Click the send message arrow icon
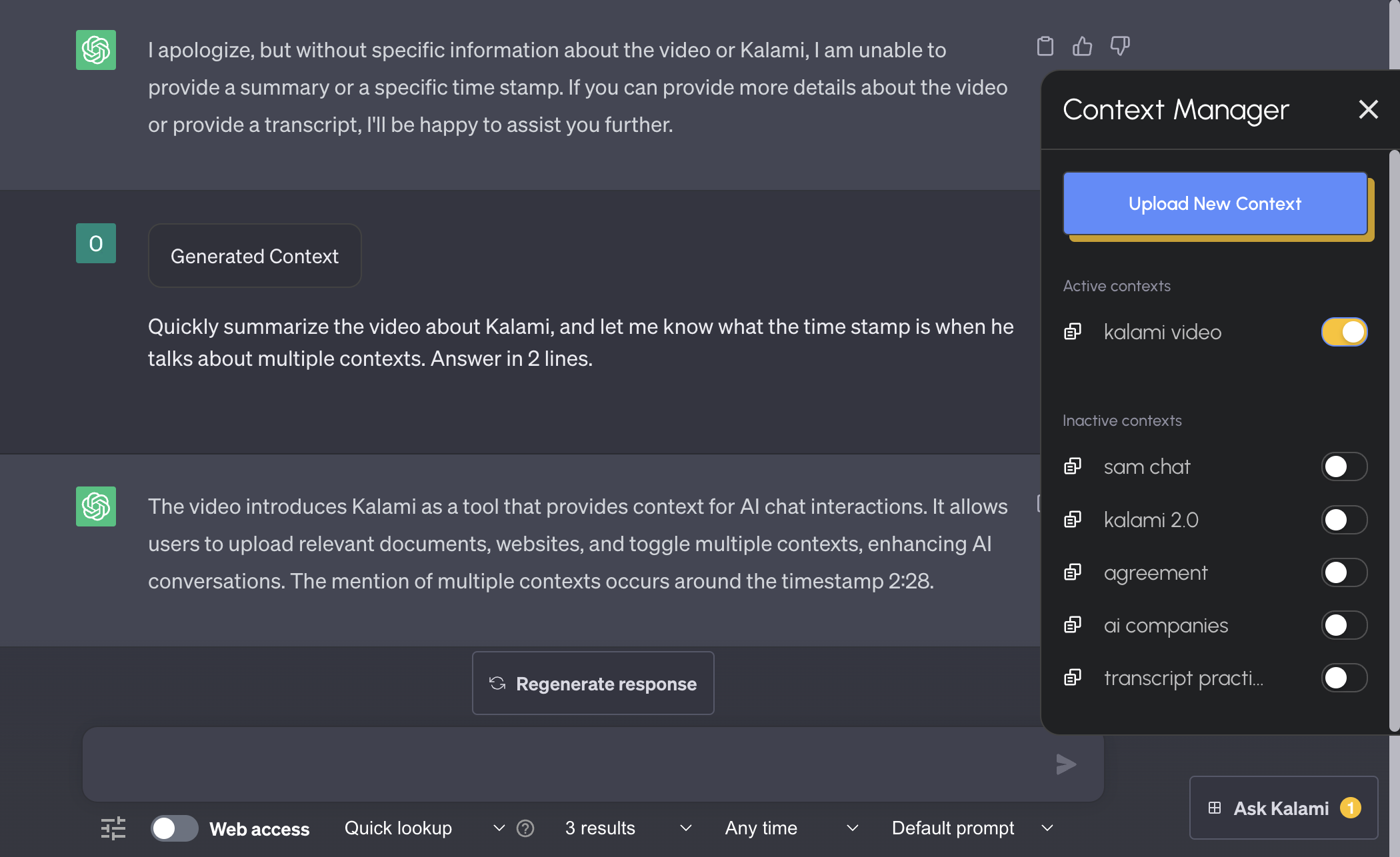1400x857 pixels. [x=1066, y=764]
